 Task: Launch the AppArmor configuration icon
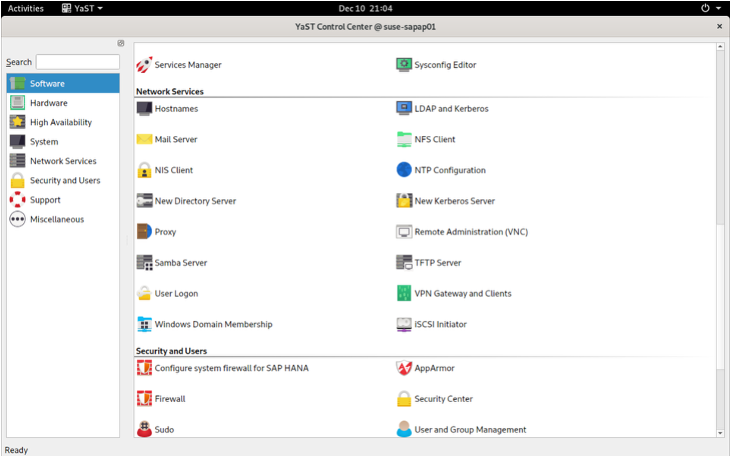pyautogui.click(x=404, y=368)
